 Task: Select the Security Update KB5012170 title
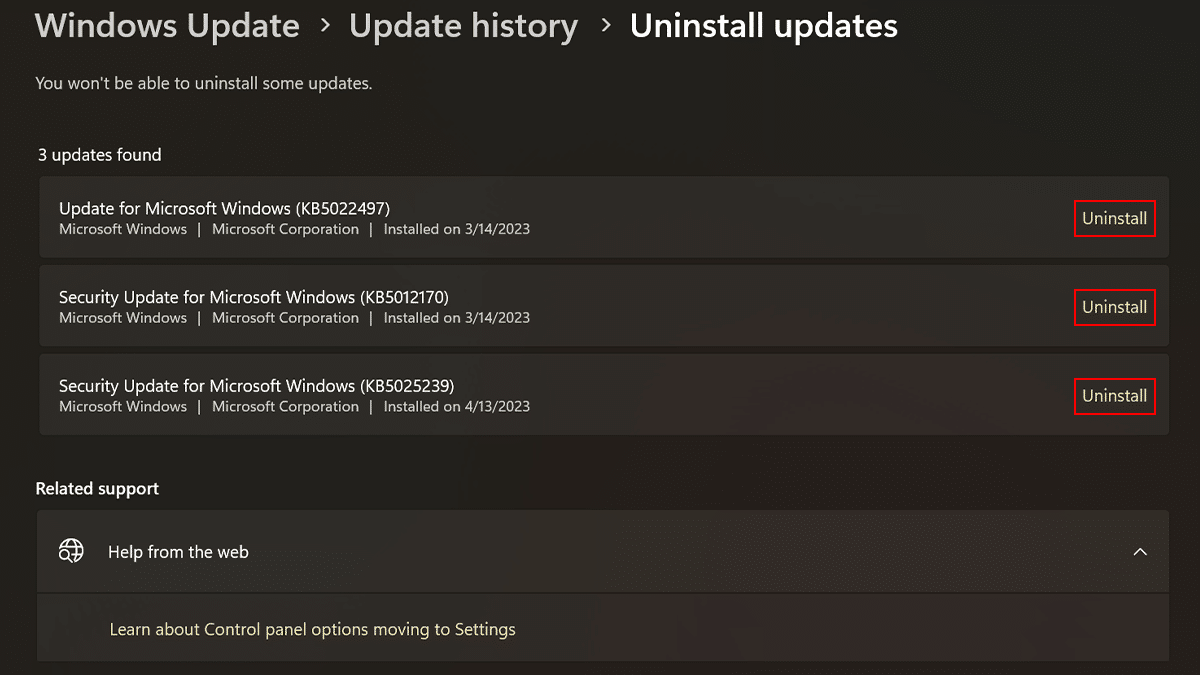click(254, 297)
